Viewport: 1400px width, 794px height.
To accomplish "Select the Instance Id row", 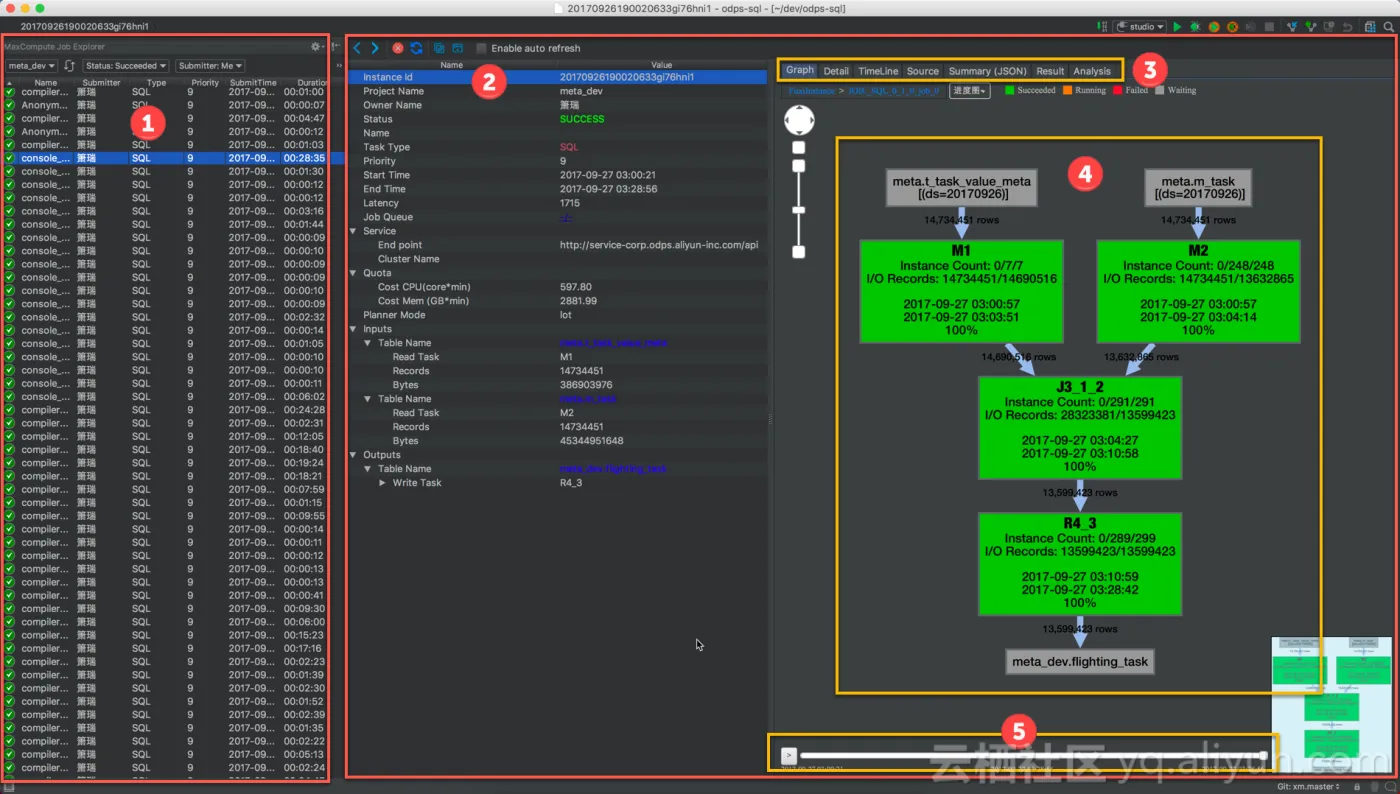I will point(558,77).
